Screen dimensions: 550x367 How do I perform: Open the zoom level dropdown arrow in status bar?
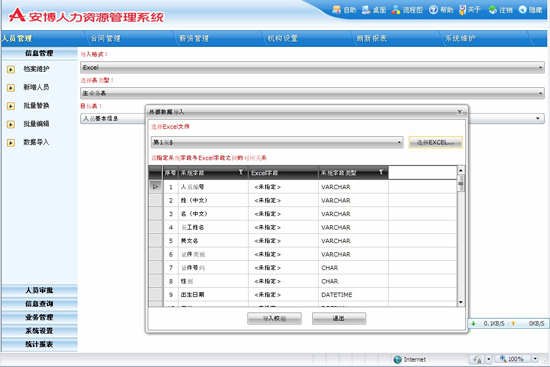535,359
